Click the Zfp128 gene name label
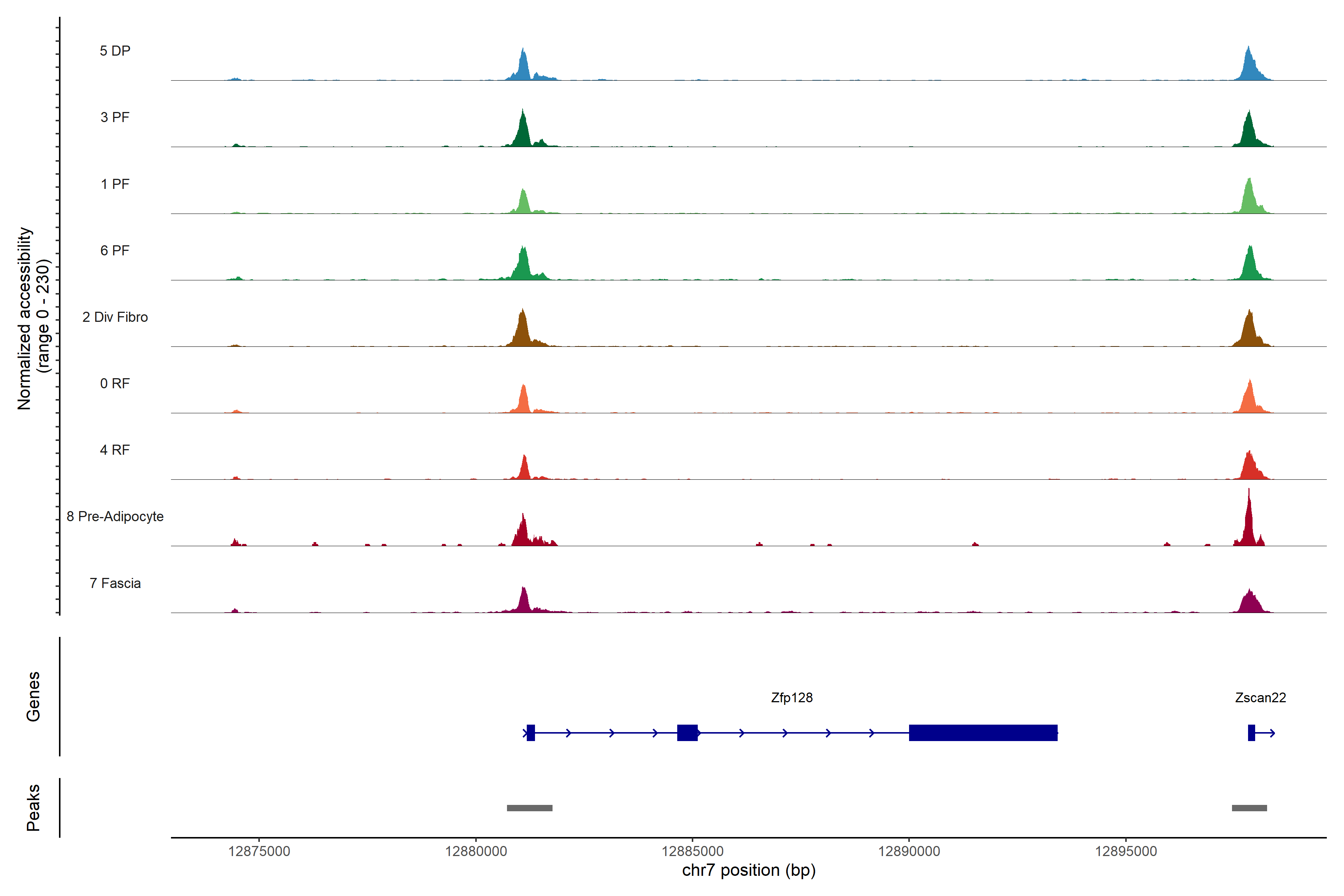Screen dimensions: 1344x896 coord(791,697)
